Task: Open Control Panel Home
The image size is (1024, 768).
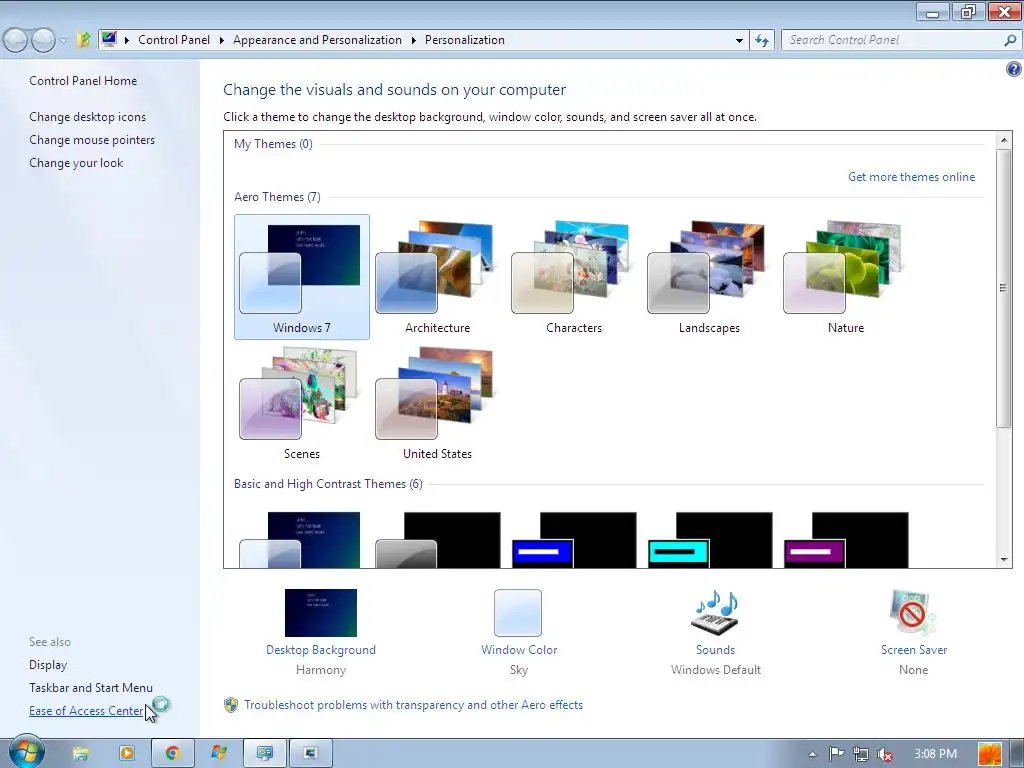Action: [x=83, y=81]
